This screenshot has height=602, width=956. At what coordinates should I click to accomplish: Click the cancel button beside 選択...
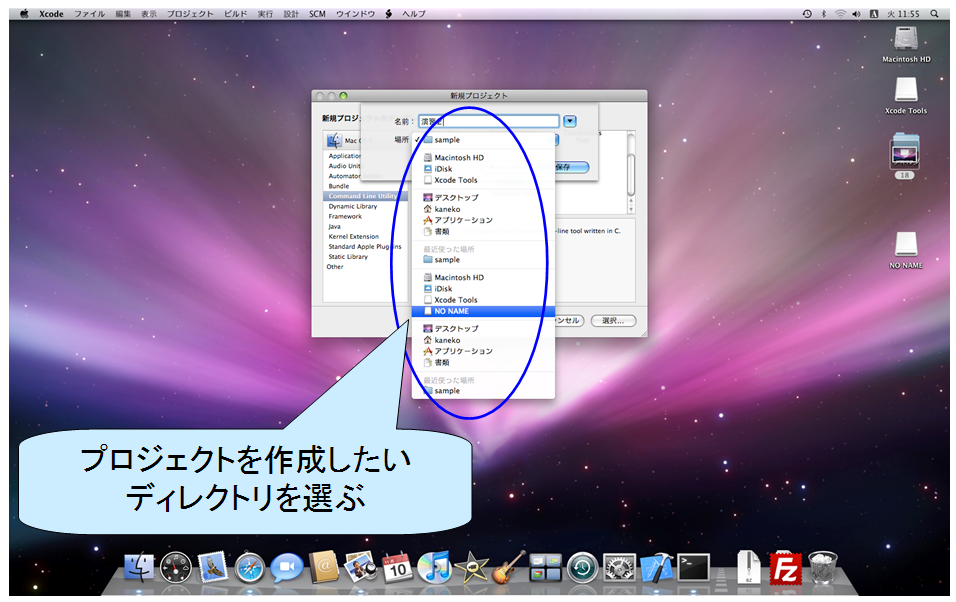click(x=568, y=320)
